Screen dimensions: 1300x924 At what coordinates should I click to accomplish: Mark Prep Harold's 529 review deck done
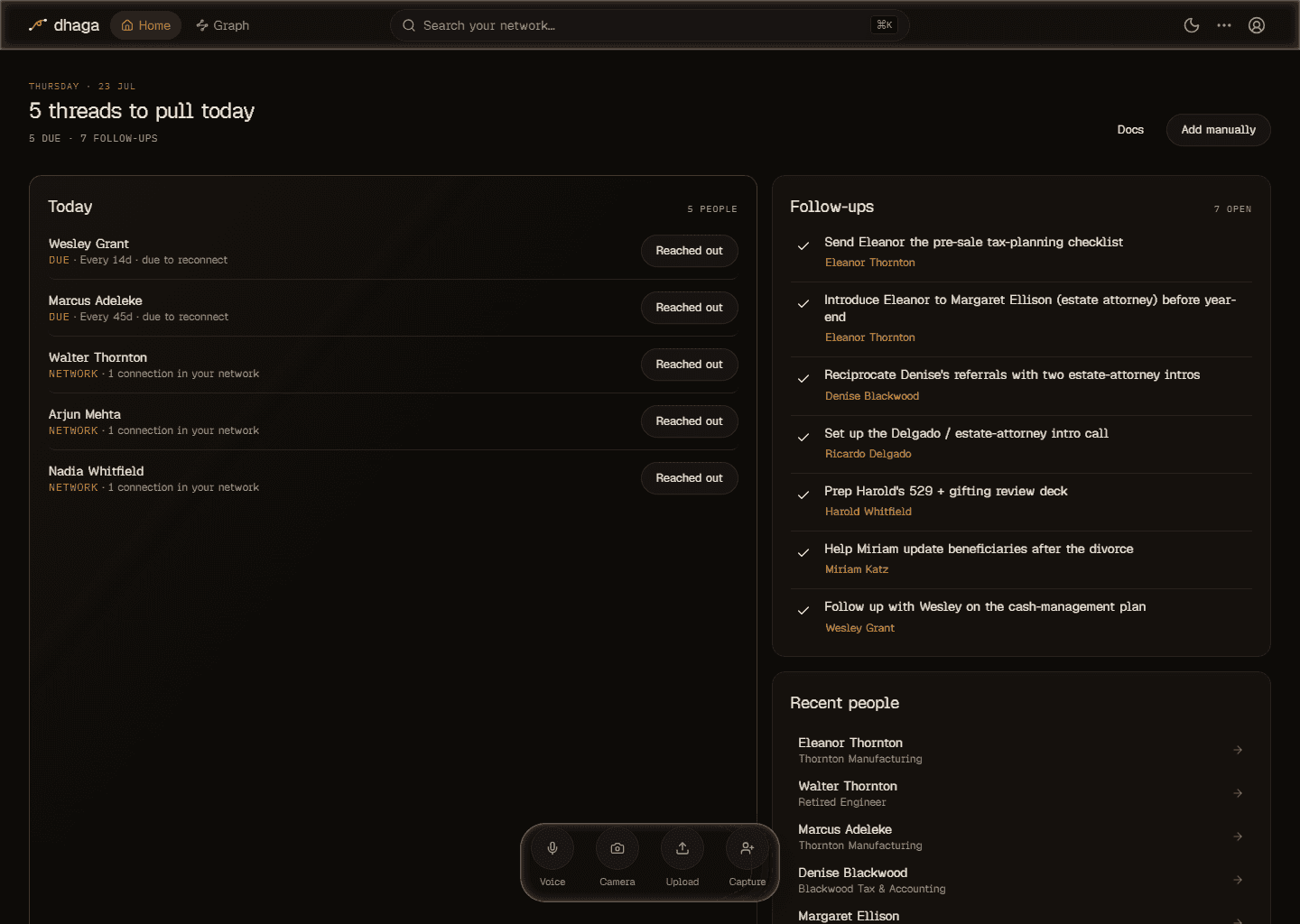(x=803, y=494)
